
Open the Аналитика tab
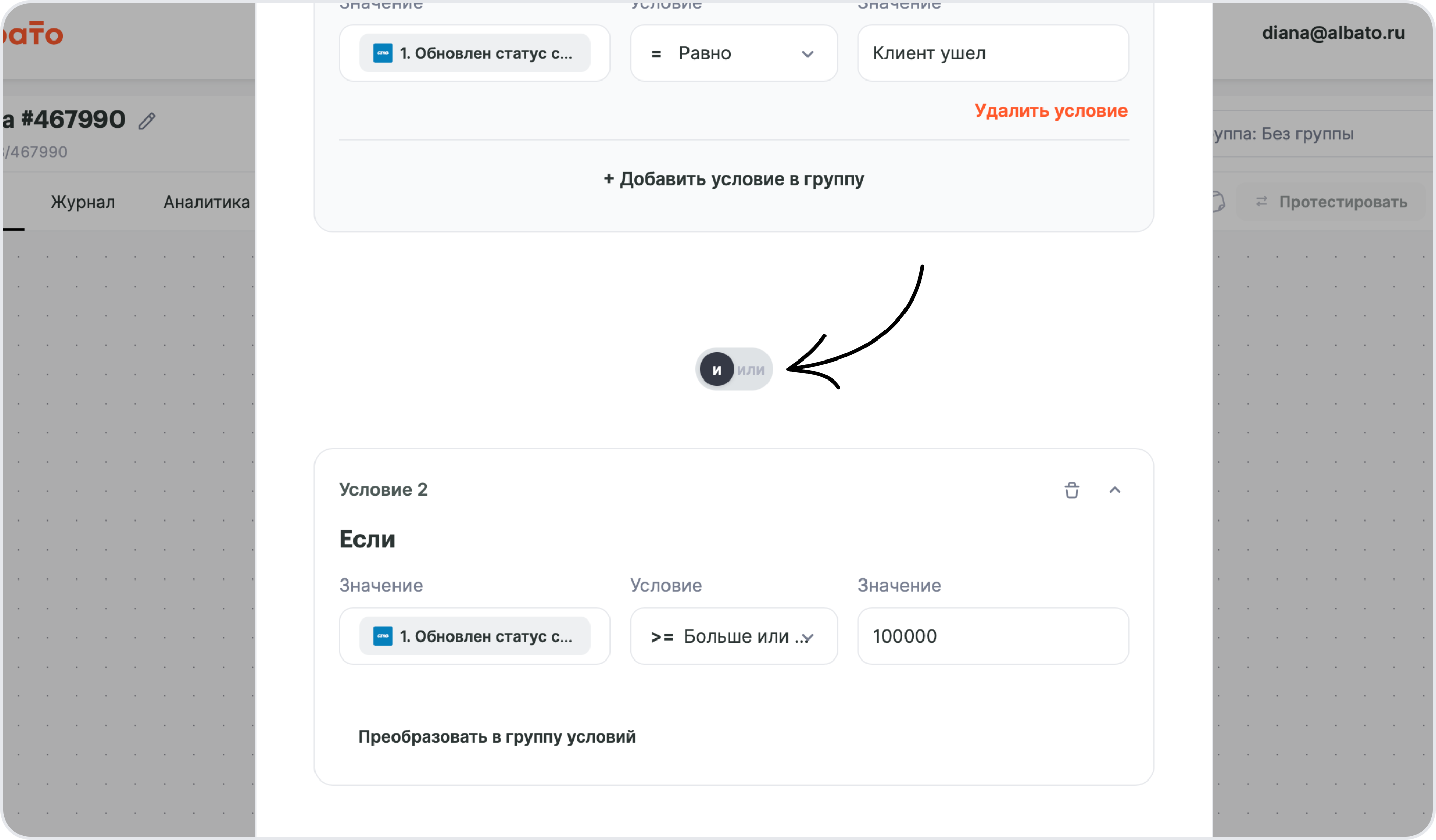pos(207,202)
